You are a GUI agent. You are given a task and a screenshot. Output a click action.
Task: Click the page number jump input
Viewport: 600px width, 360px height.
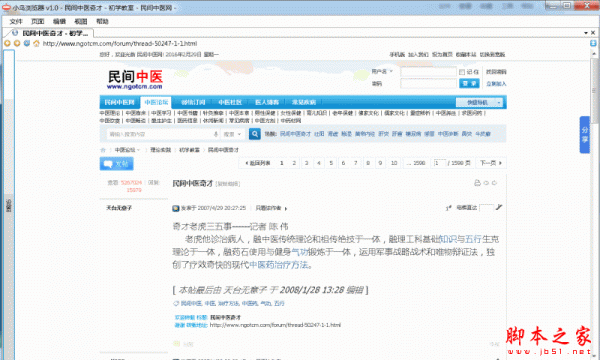440,163
